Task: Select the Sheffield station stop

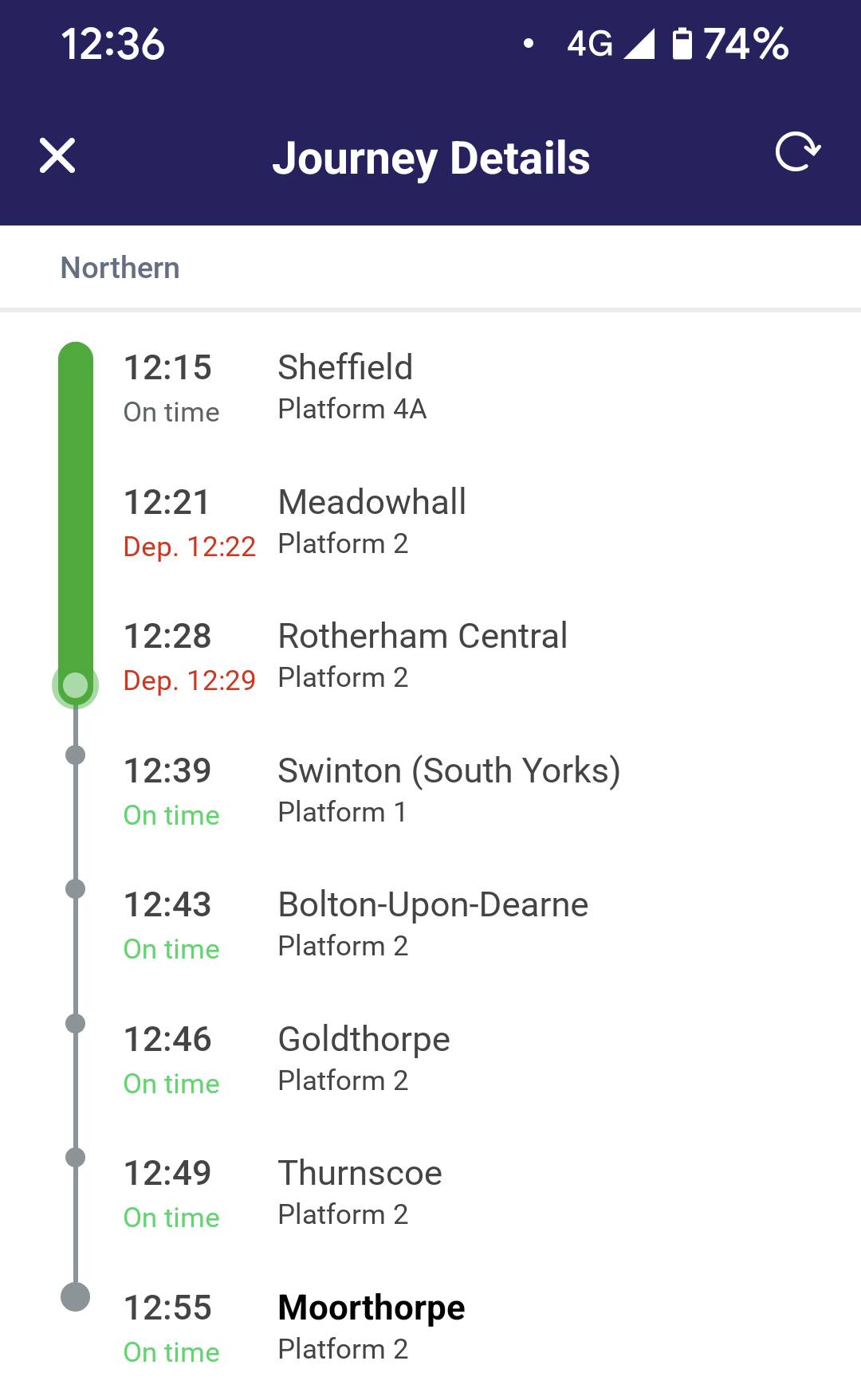Action: coord(345,368)
